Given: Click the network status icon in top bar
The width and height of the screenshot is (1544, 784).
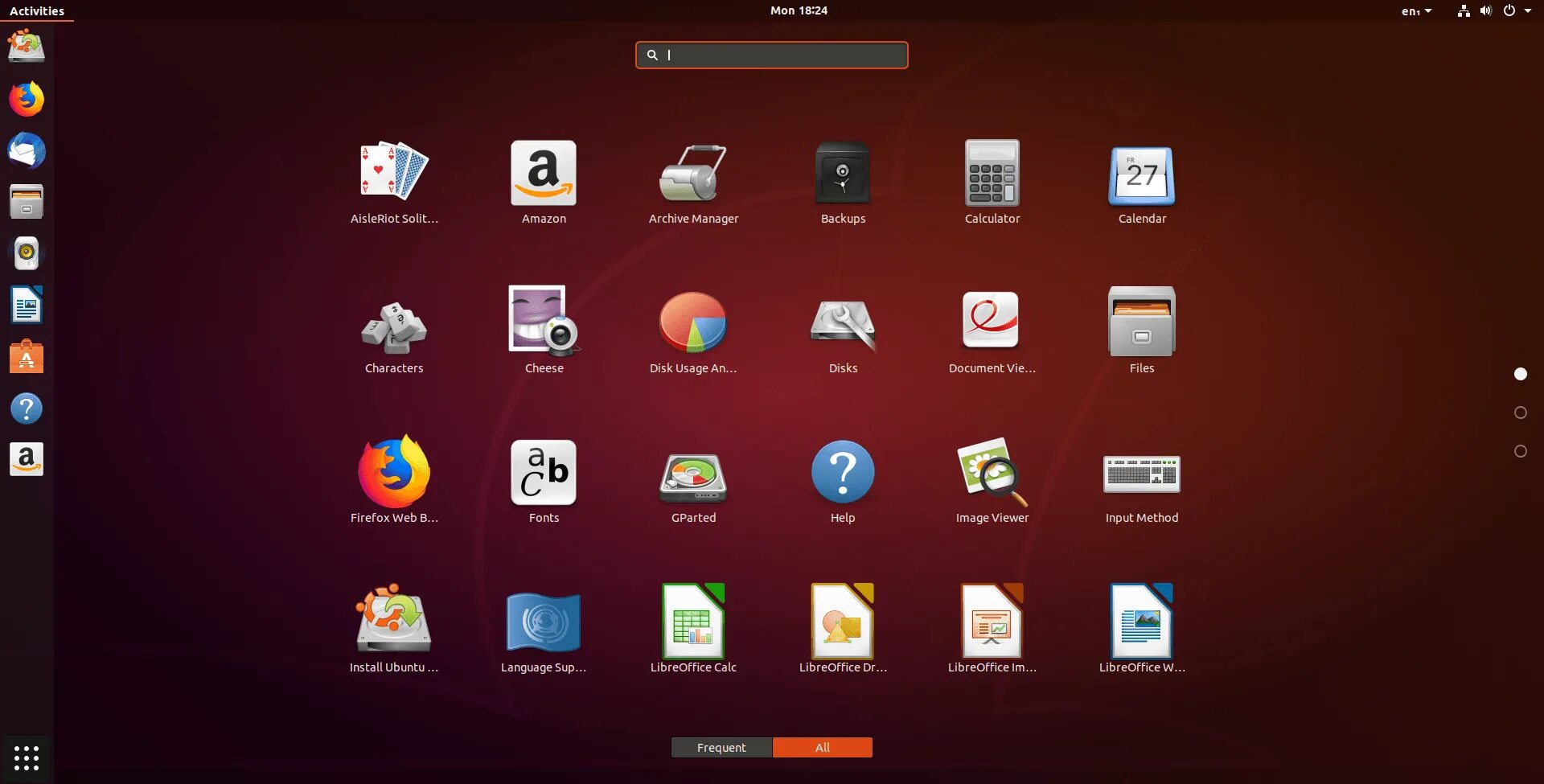Looking at the screenshot, I should (x=1464, y=10).
